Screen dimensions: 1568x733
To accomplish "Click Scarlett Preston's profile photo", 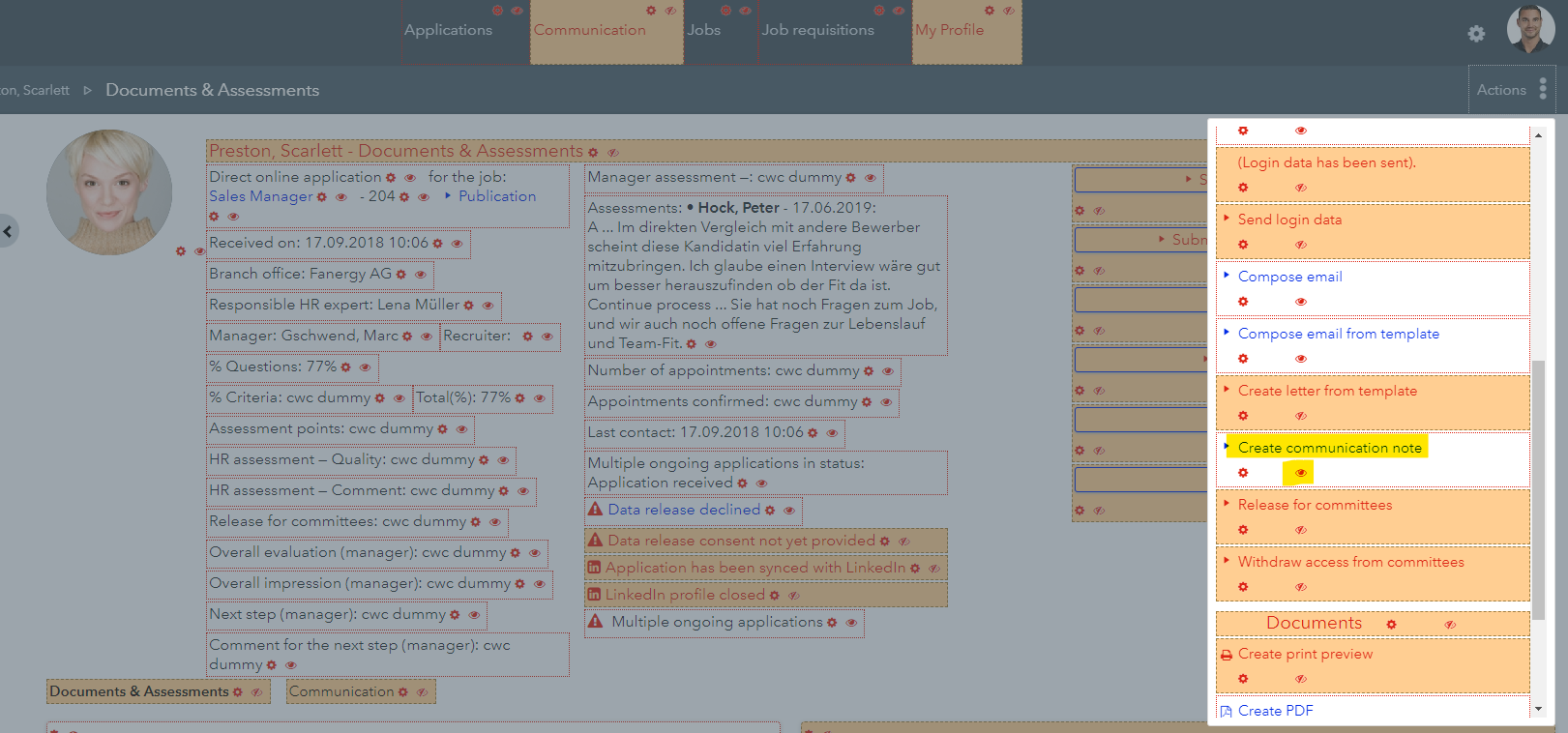I will (109, 192).
